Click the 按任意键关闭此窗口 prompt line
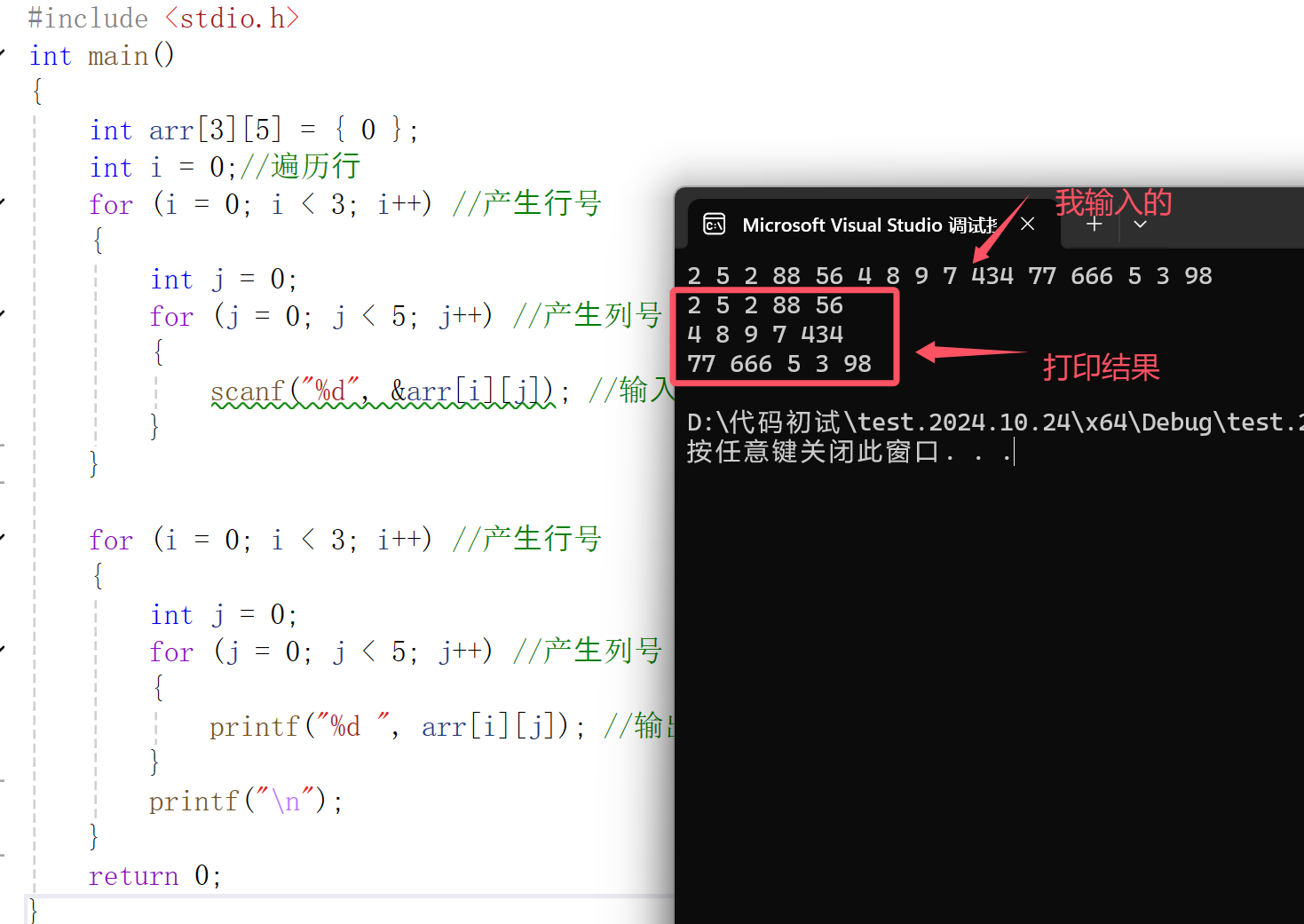 tap(850, 452)
